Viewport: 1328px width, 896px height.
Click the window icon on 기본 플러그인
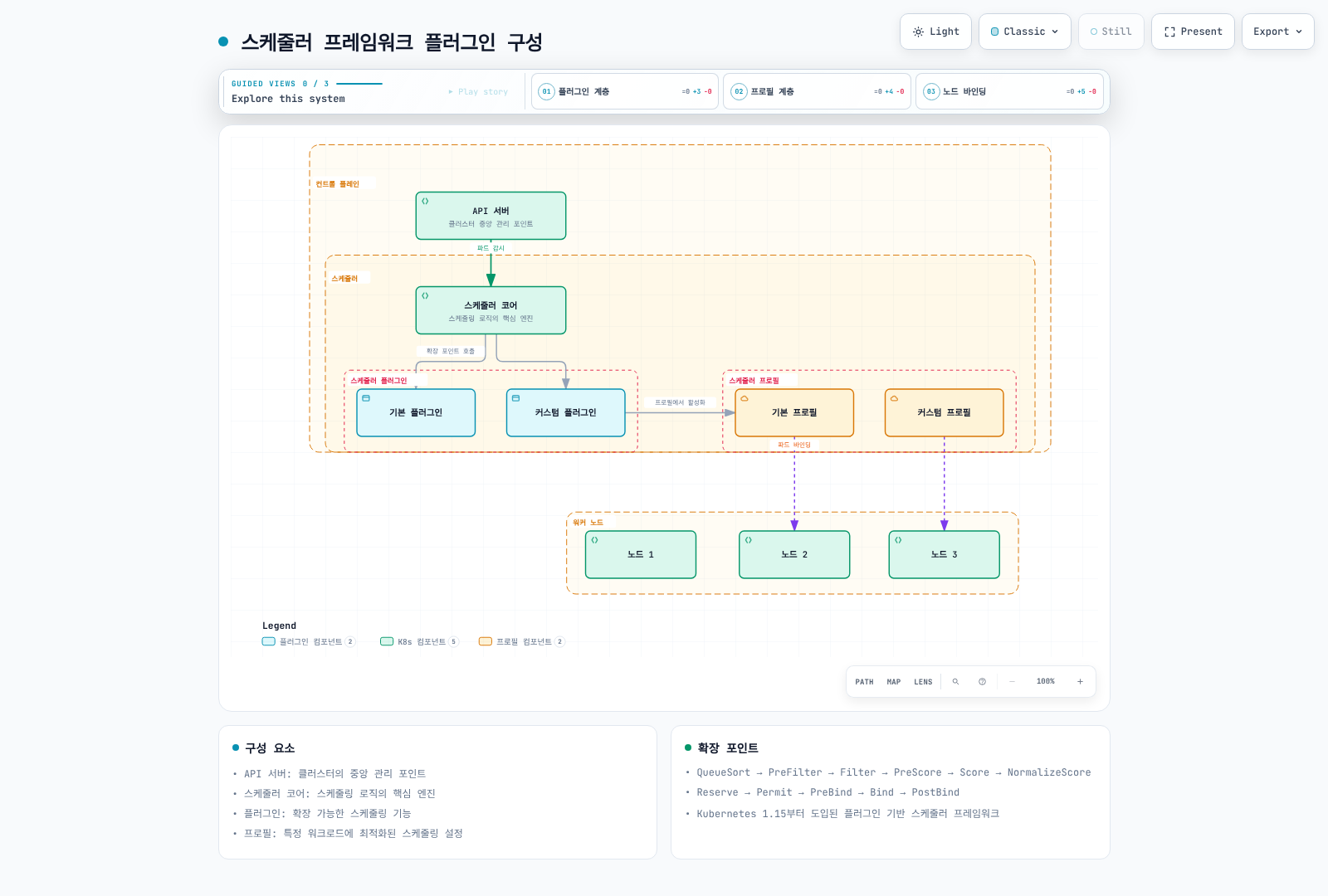[x=366, y=398]
